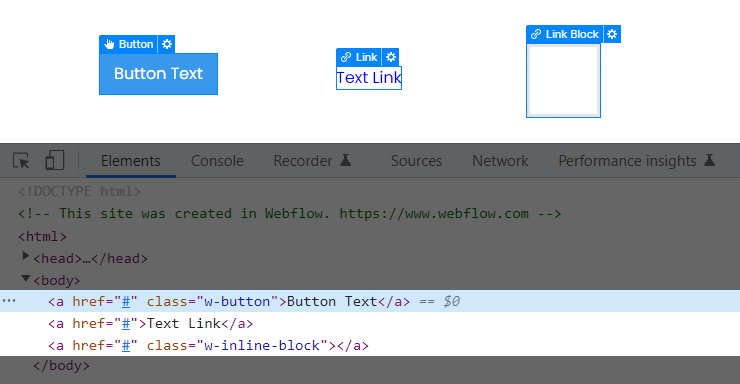Select the empty Link Block box
The height and width of the screenshot is (384, 740).
click(563, 80)
